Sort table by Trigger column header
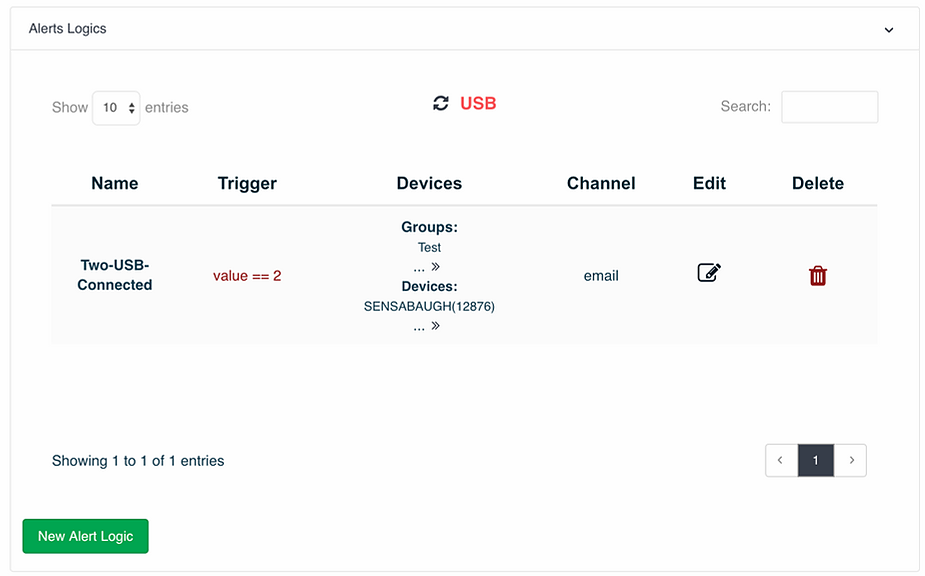 click(x=247, y=183)
